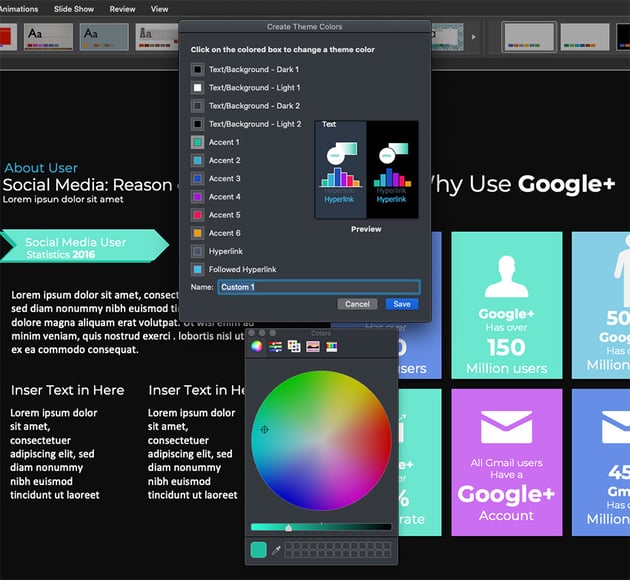Click the Name field containing Custom 1
630x580 pixels.
coord(318,287)
